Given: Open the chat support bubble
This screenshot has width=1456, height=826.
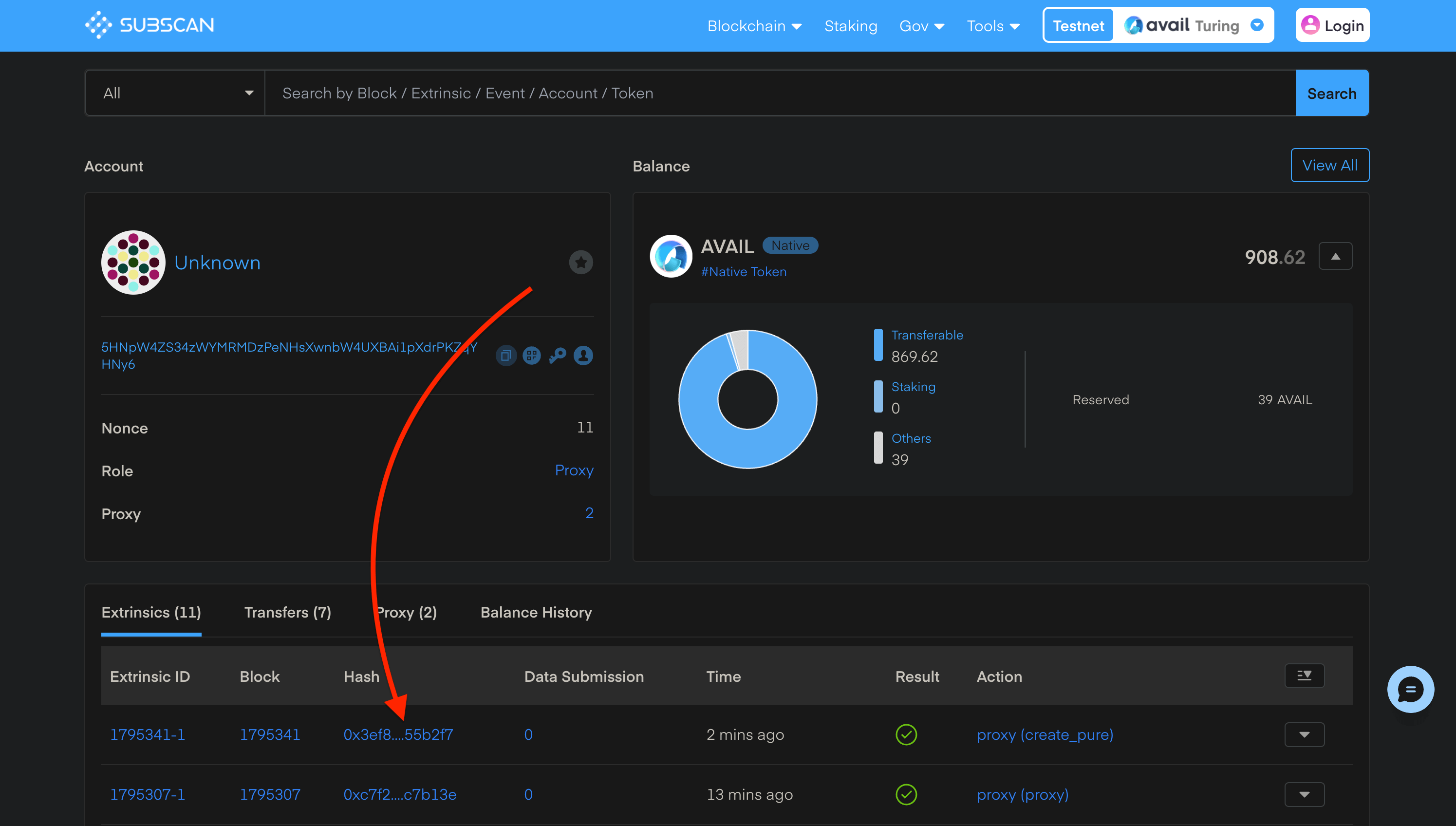Looking at the screenshot, I should (1410, 689).
